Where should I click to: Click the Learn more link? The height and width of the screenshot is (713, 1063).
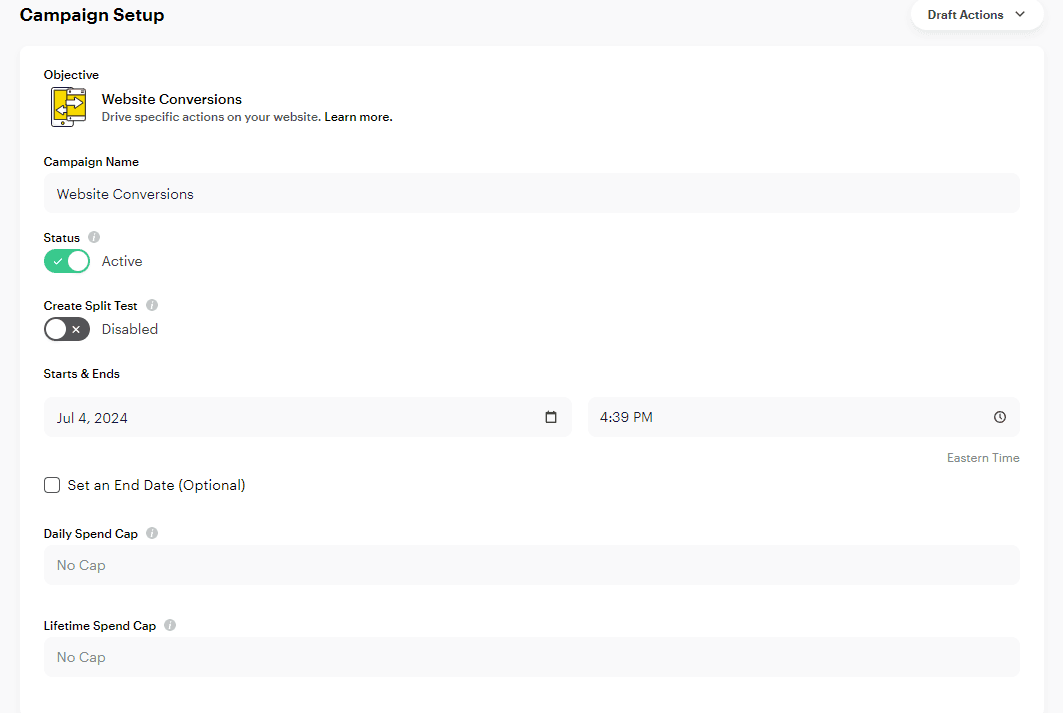pyautogui.click(x=358, y=118)
